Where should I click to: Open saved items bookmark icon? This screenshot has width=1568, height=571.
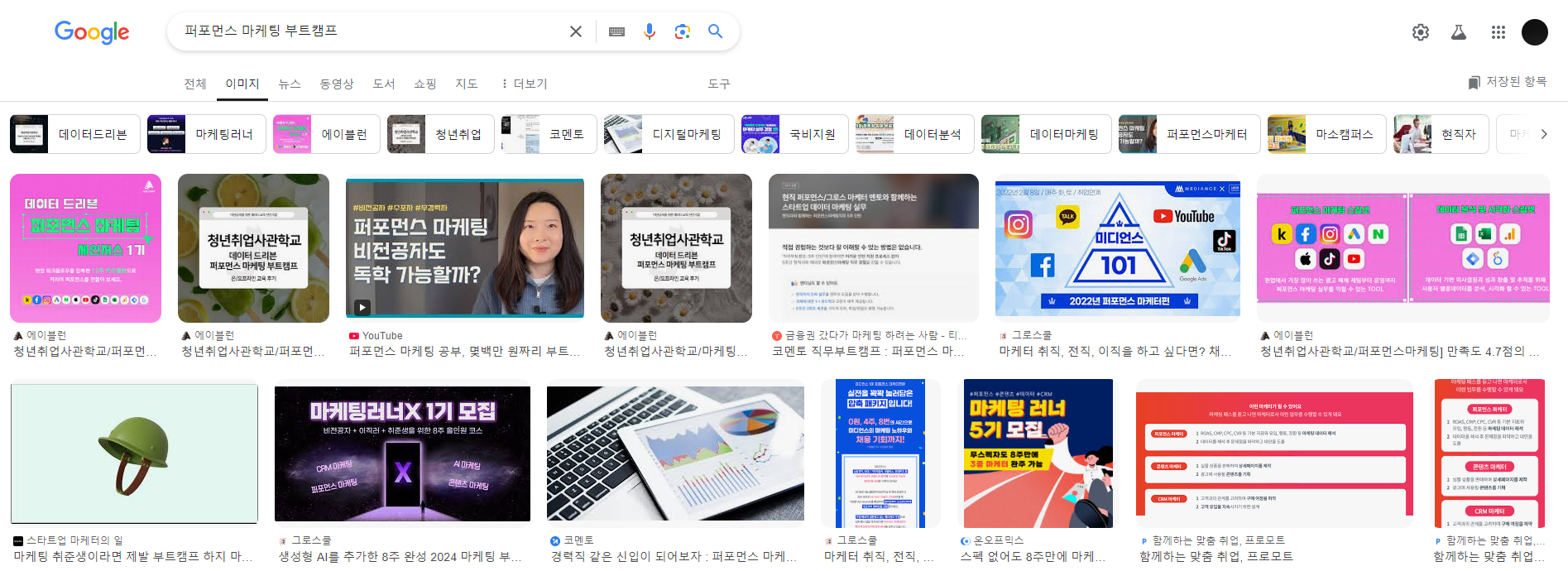pos(1474,82)
